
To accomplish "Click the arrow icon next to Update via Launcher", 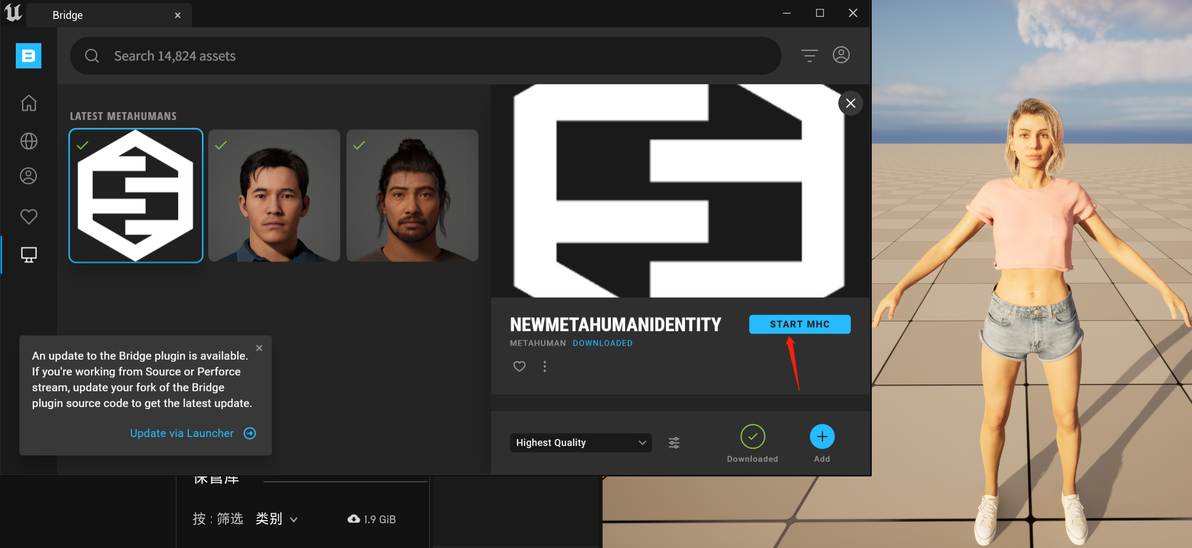I will pos(249,433).
